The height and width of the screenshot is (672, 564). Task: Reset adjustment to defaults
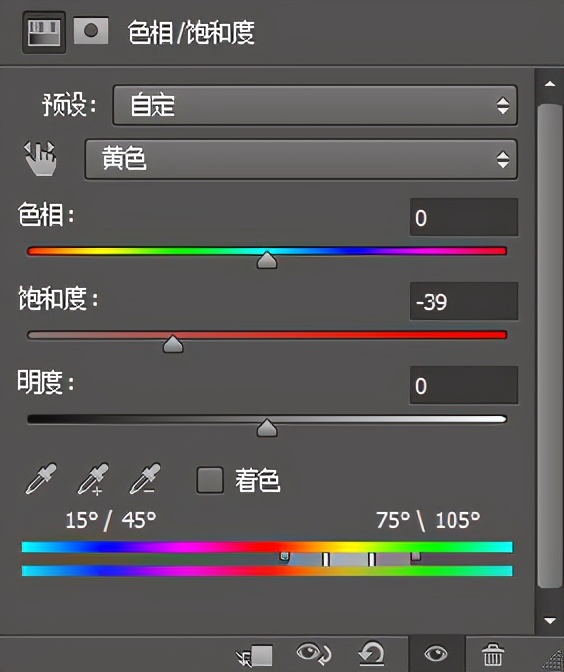(372, 654)
